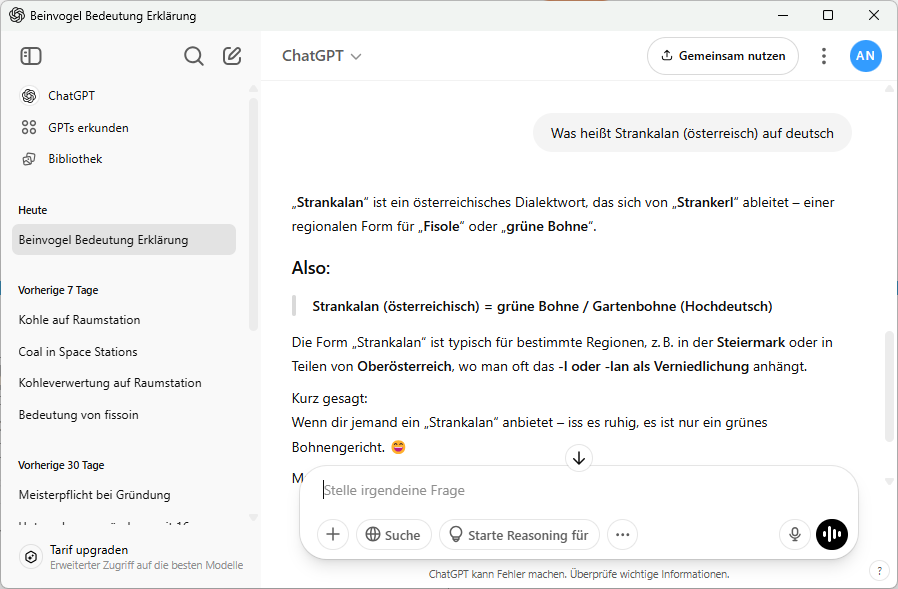
Task: Launch voice mode with the waveform icon
Action: (832, 535)
